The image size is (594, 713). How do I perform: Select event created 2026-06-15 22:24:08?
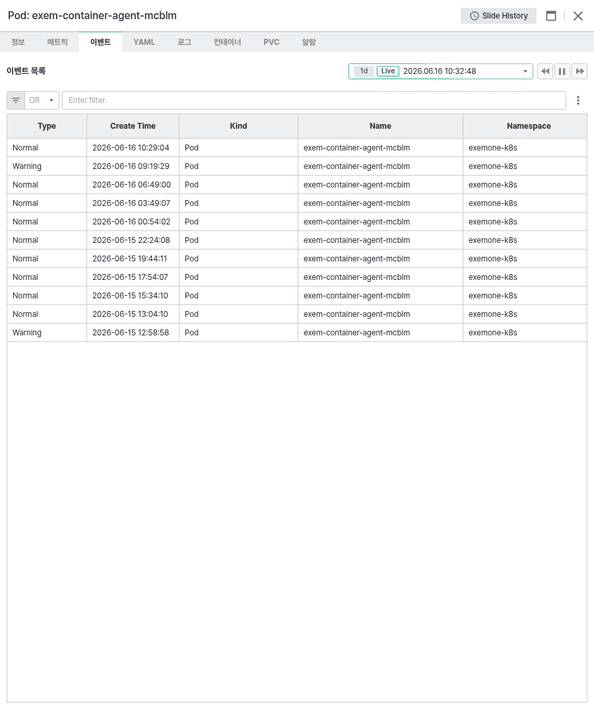point(297,240)
